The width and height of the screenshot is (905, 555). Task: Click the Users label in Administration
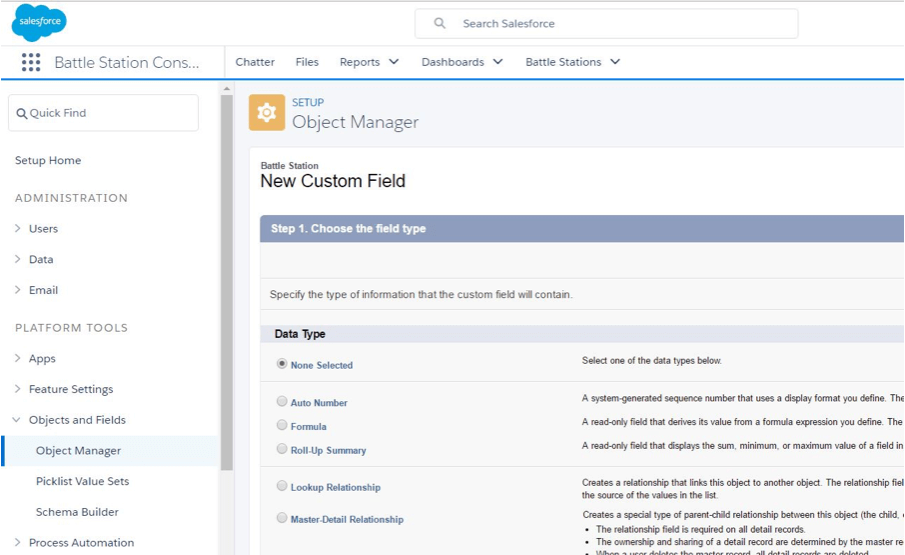pyautogui.click(x=43, y=228)
